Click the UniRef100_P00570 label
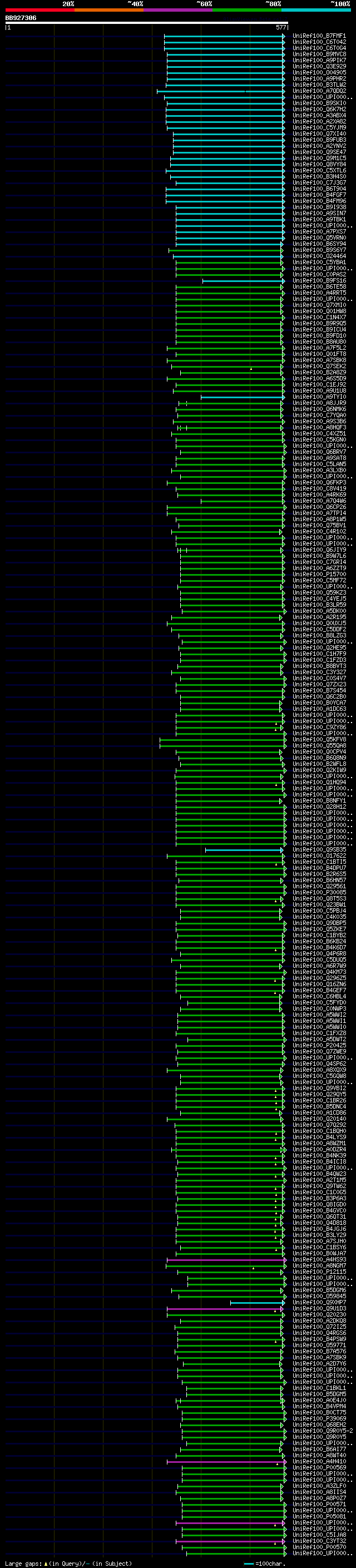356x1568 pixels. coord(319,1547)
